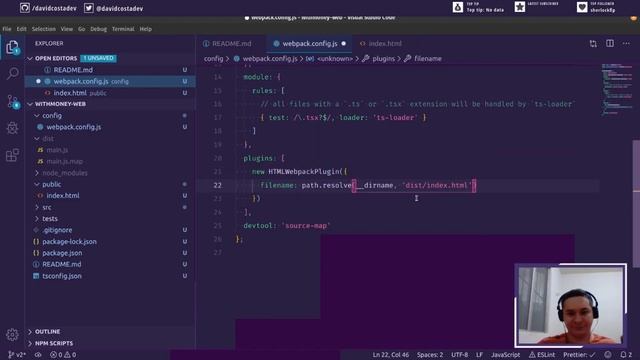Open README.md in the Open Editors list
Image resolution: width=640 pixels, height=360 pixels.
tap(110, 70)
